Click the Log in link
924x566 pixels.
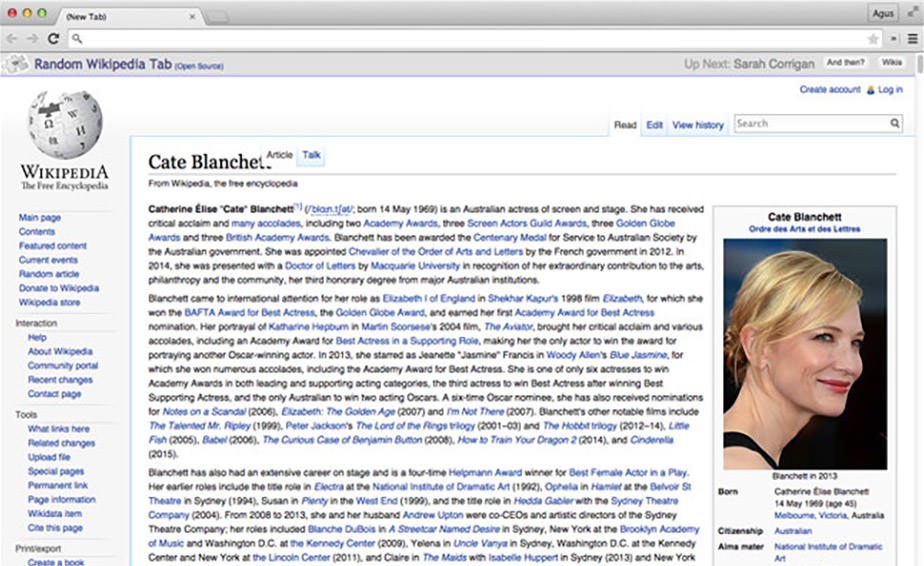pos(890,90)
